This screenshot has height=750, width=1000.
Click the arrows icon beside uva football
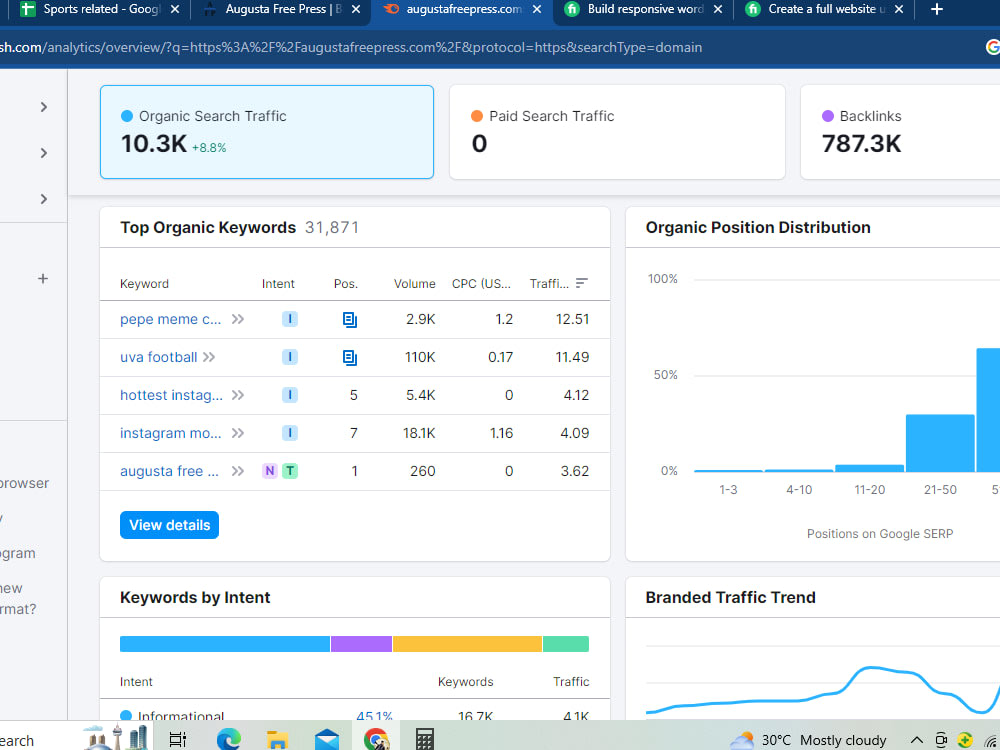click(x=209, y=357)
